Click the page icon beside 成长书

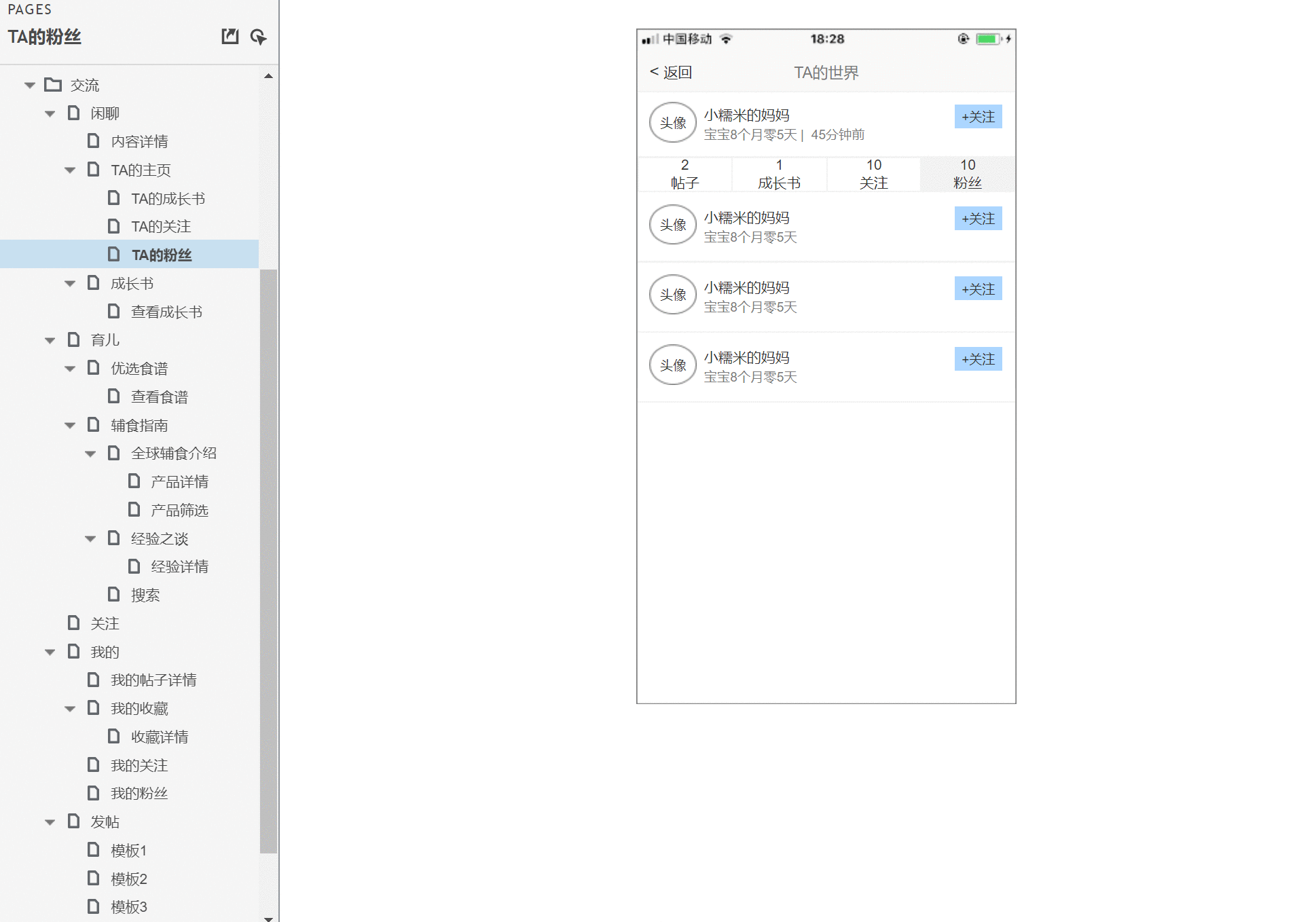[x=94, y=282]
